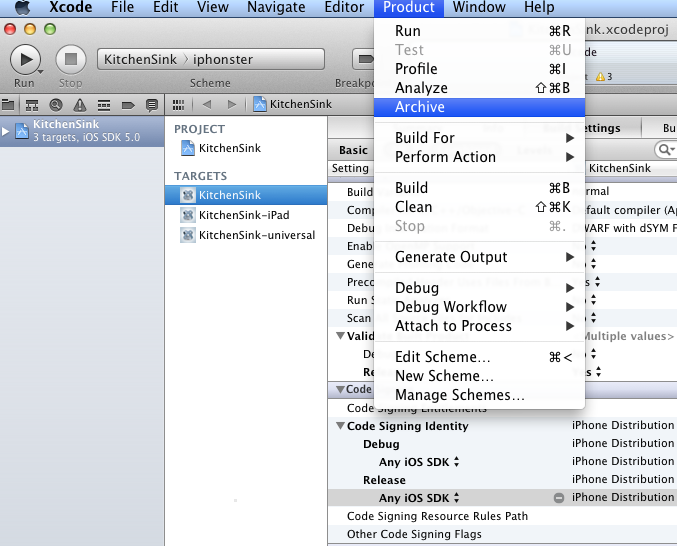Go back with the left arrow in jump bar
The width and height of the screenshot is (677, 546).
click(207, 104)
